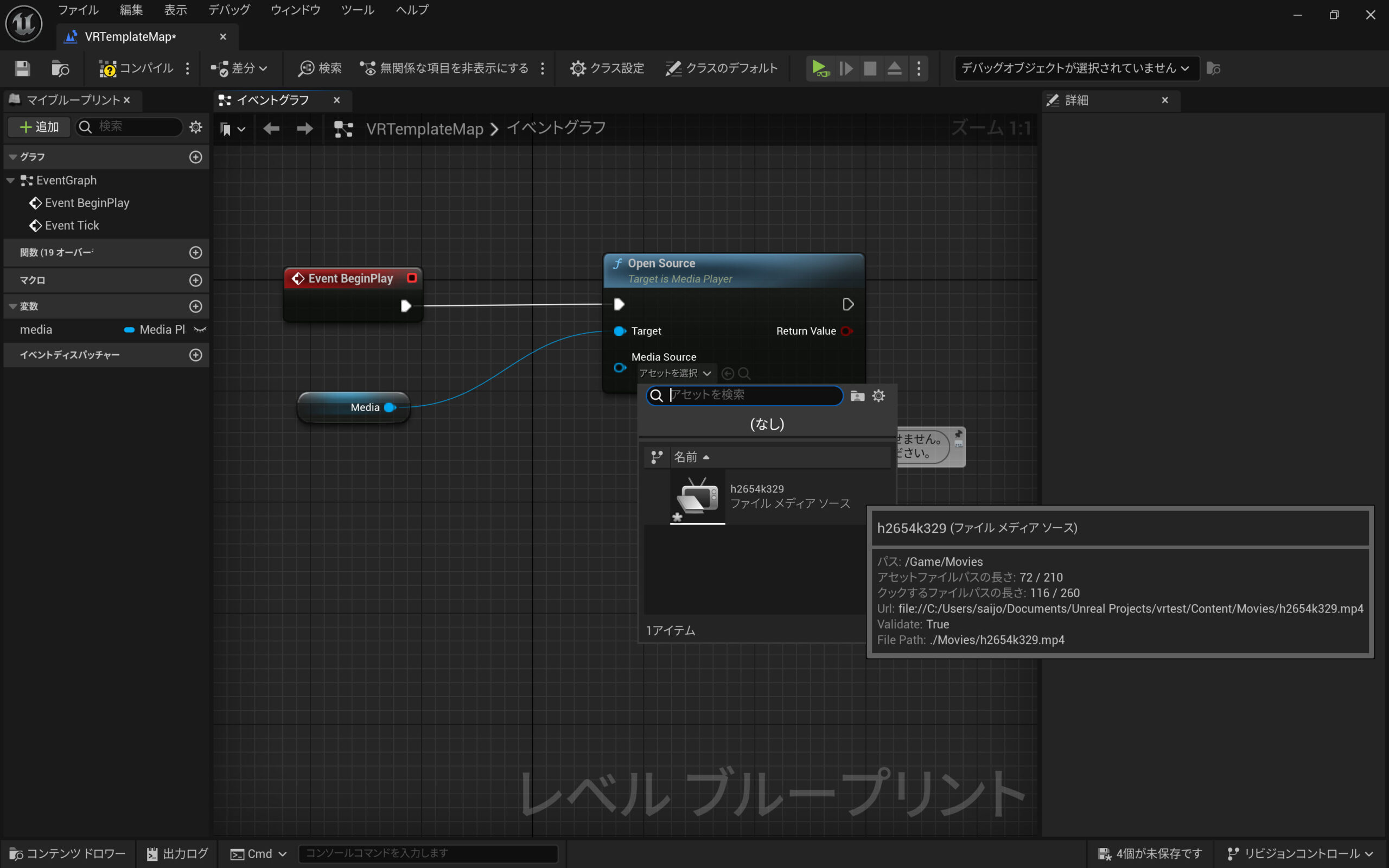Open the debug object selection dropdown
Image resolution: width=1389 pixels, height=868 pixels.
point(1076,68)
